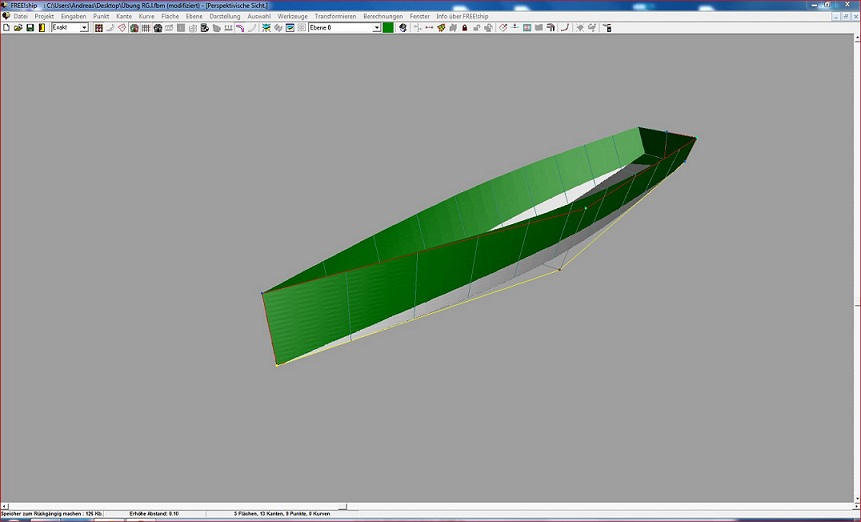861x522 pixels.
Task: Open the Transformieren menu
Action: [x=335, y=17]
